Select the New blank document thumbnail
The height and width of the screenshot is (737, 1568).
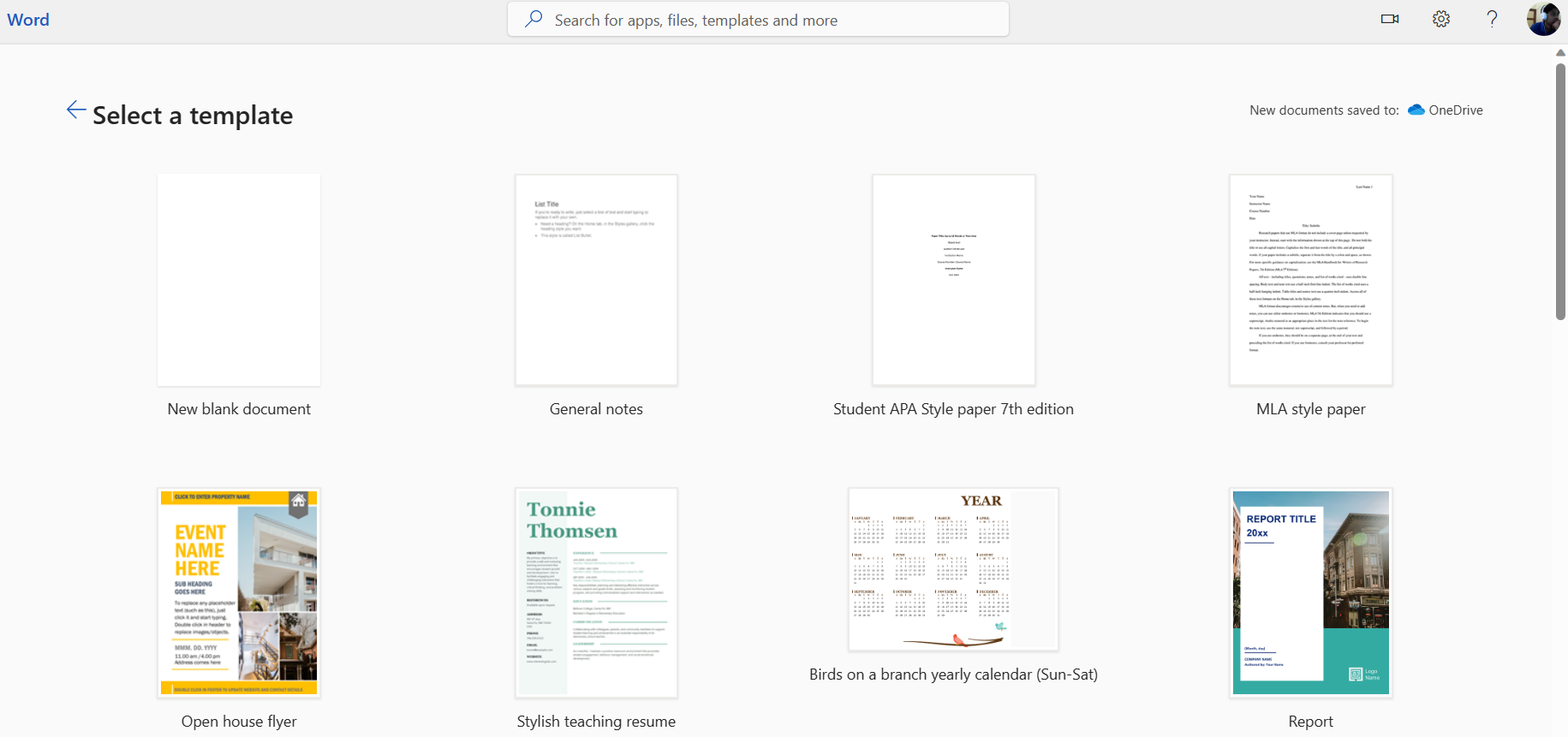pos(239,280)
